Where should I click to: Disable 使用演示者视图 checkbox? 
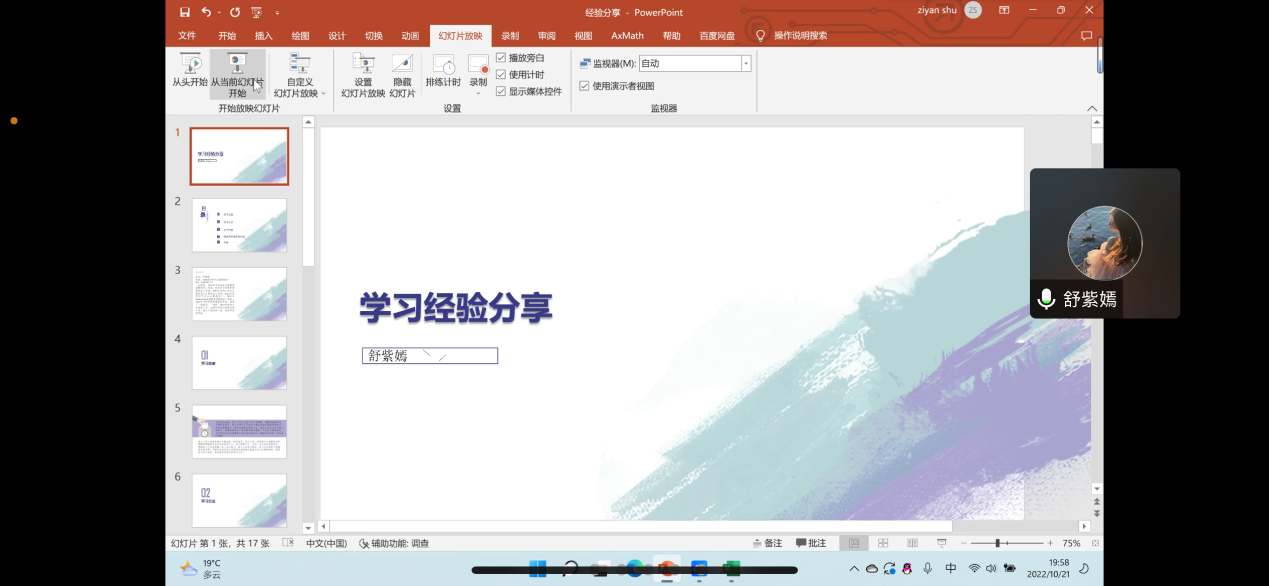pos(585,86)
